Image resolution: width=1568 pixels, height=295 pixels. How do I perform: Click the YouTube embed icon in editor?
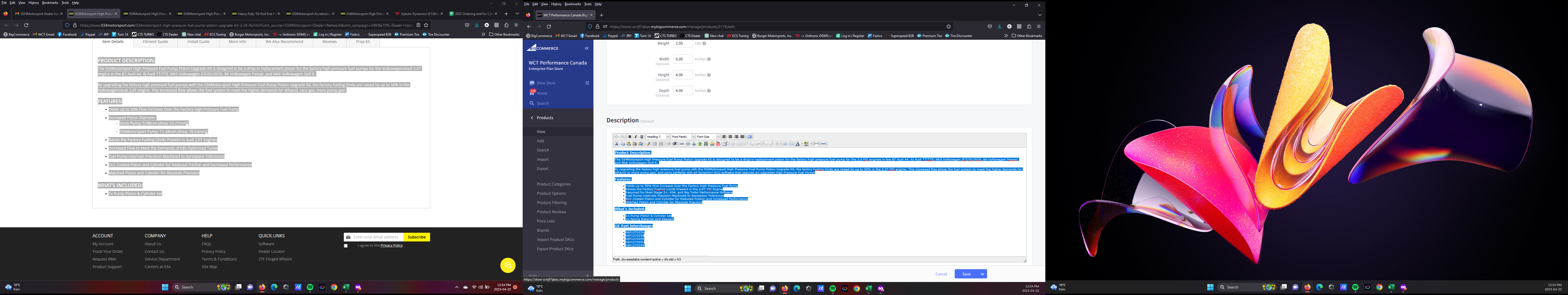tap(718, 144)
